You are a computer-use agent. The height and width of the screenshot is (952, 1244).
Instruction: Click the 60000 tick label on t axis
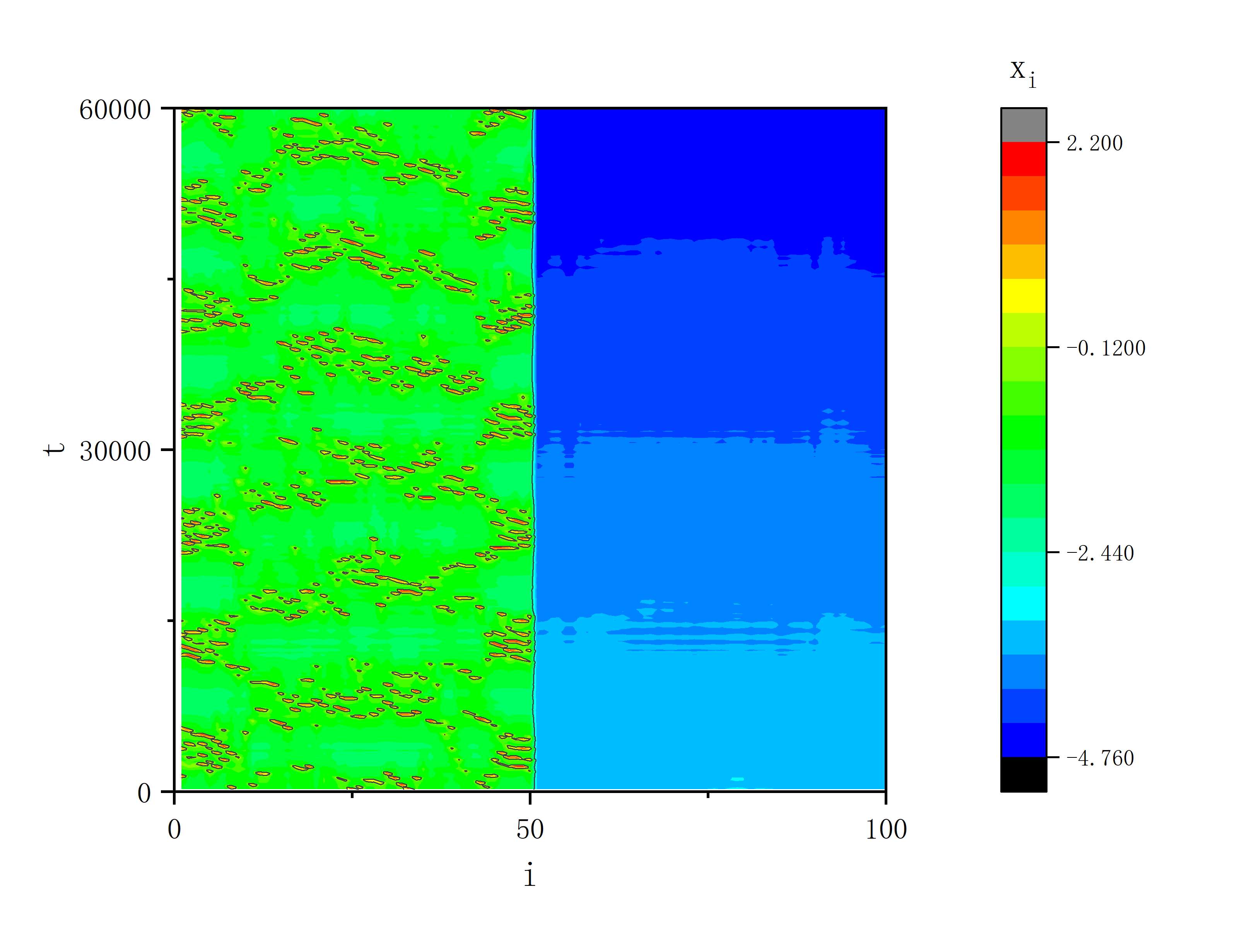pyautogui.click(x=115, y=110)
